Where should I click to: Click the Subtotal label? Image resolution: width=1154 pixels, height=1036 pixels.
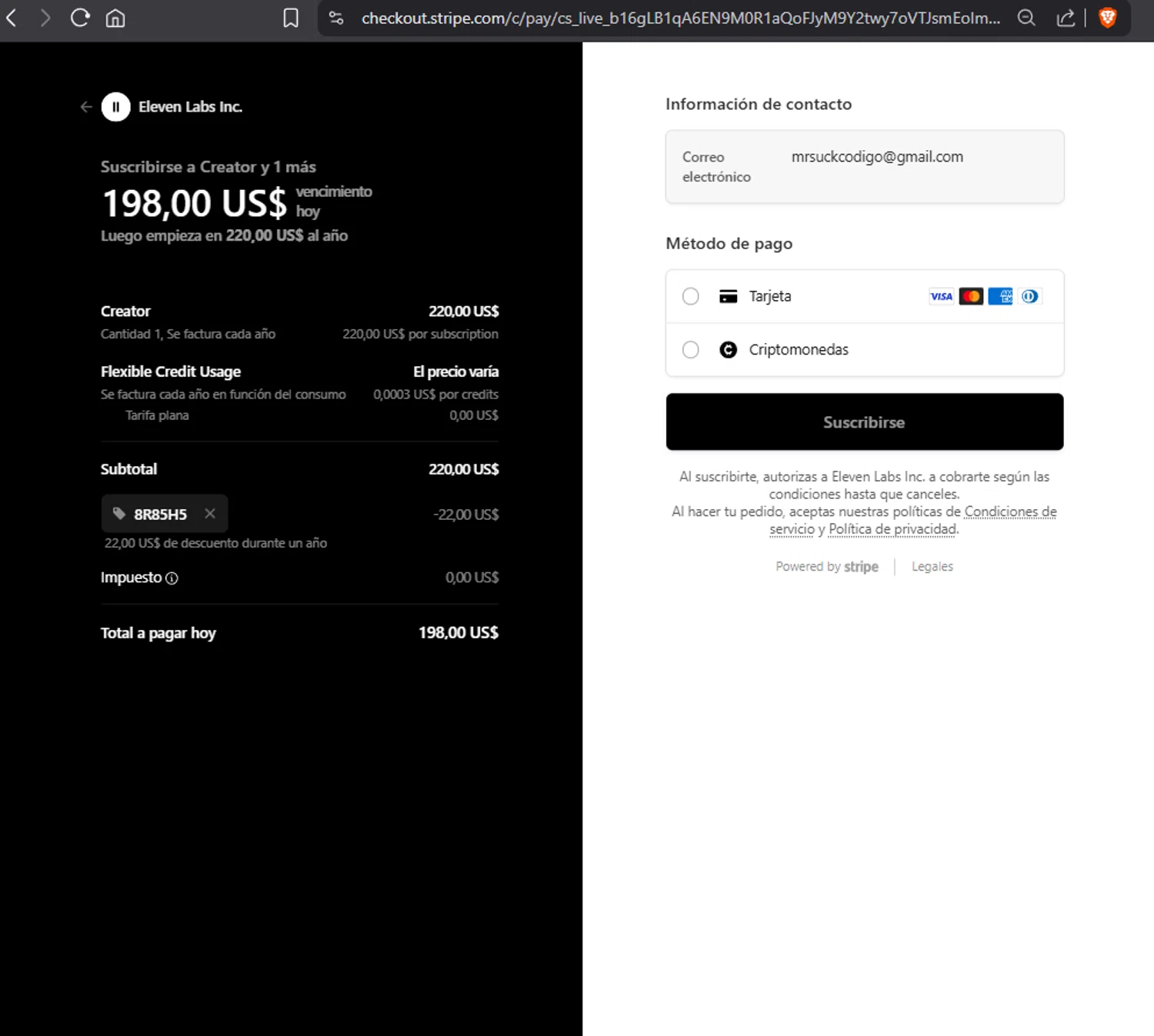tap(128, 469)
